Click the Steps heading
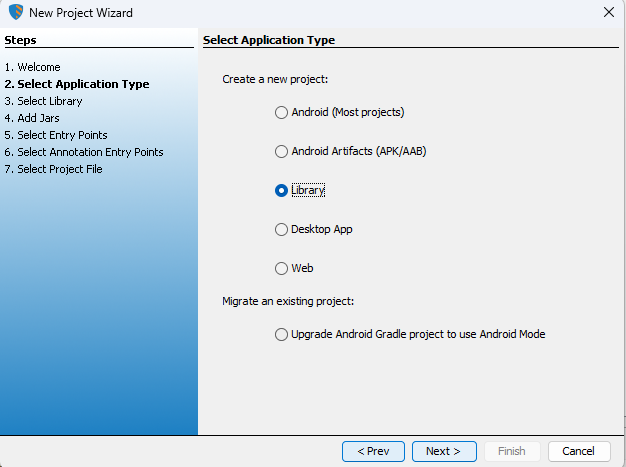 (x=20, y=40)
